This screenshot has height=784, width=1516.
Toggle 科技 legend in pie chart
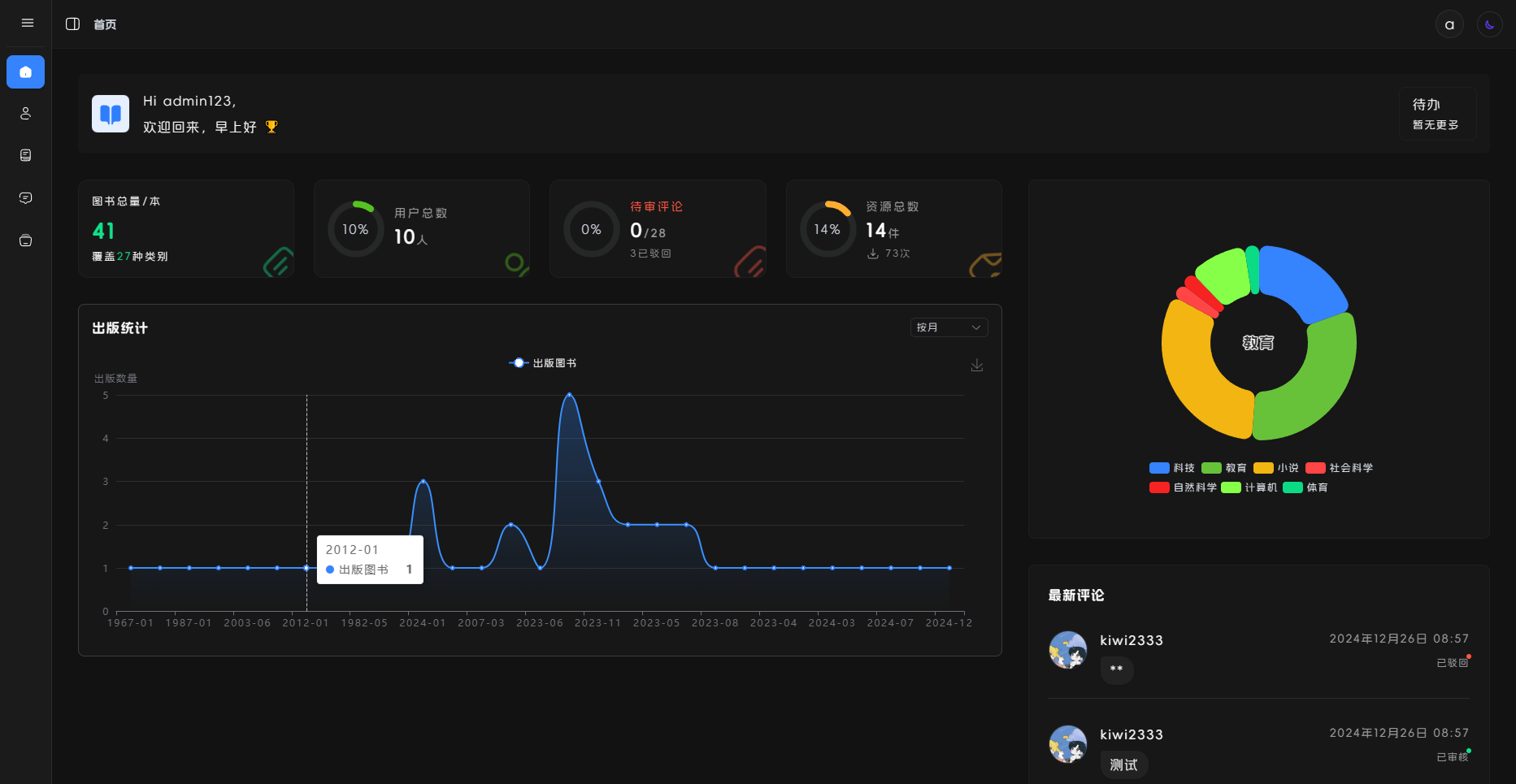[x=1172, y=468]
